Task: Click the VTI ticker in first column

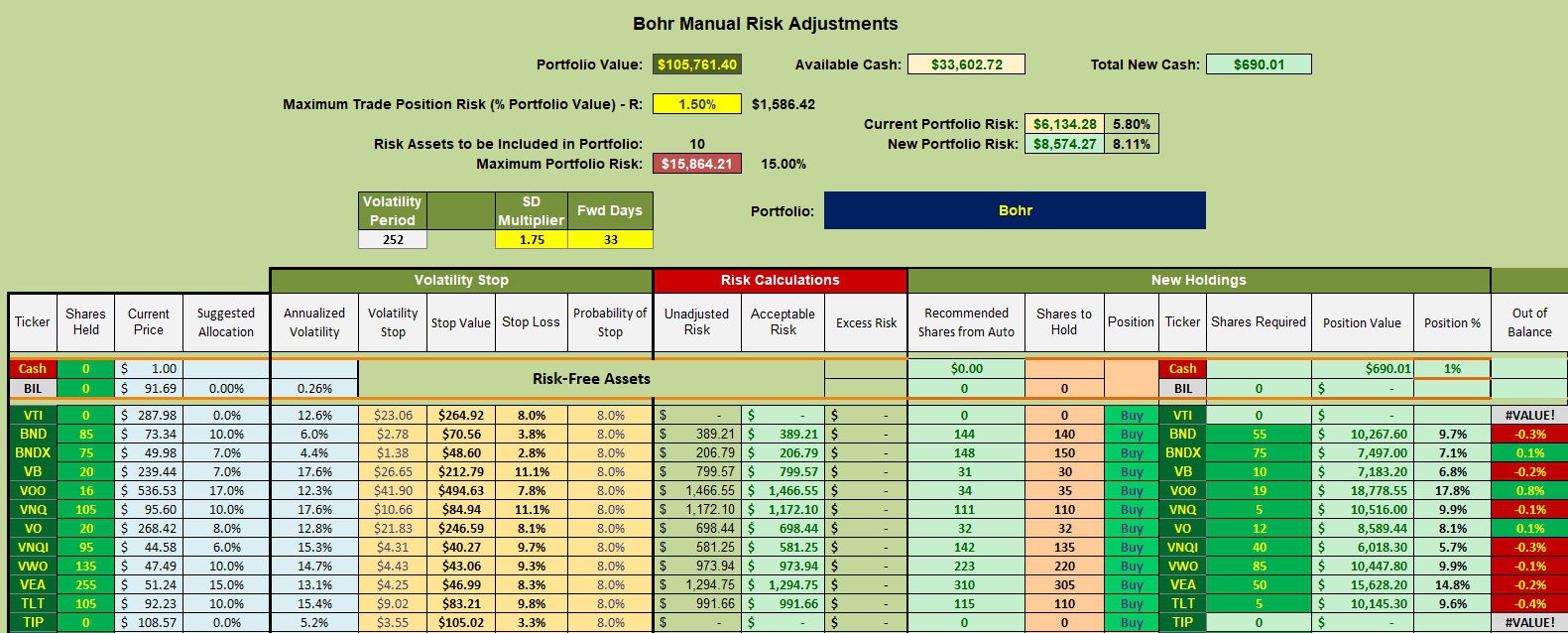Action: click(33, 416)
